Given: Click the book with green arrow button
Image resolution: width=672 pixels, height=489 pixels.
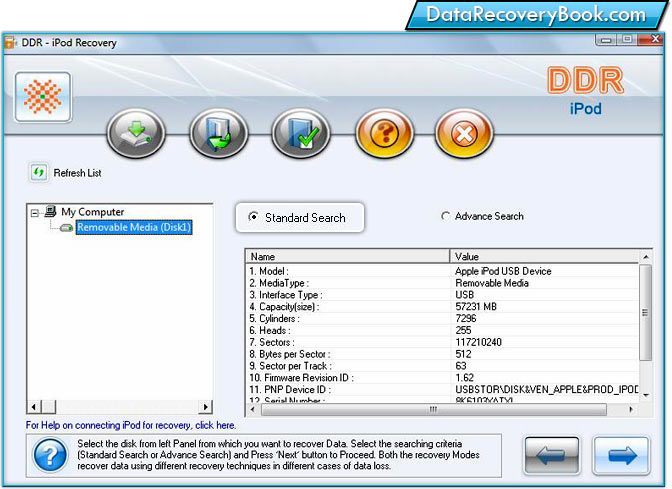Looking at the screenshot, I should (x=219, y=133).
